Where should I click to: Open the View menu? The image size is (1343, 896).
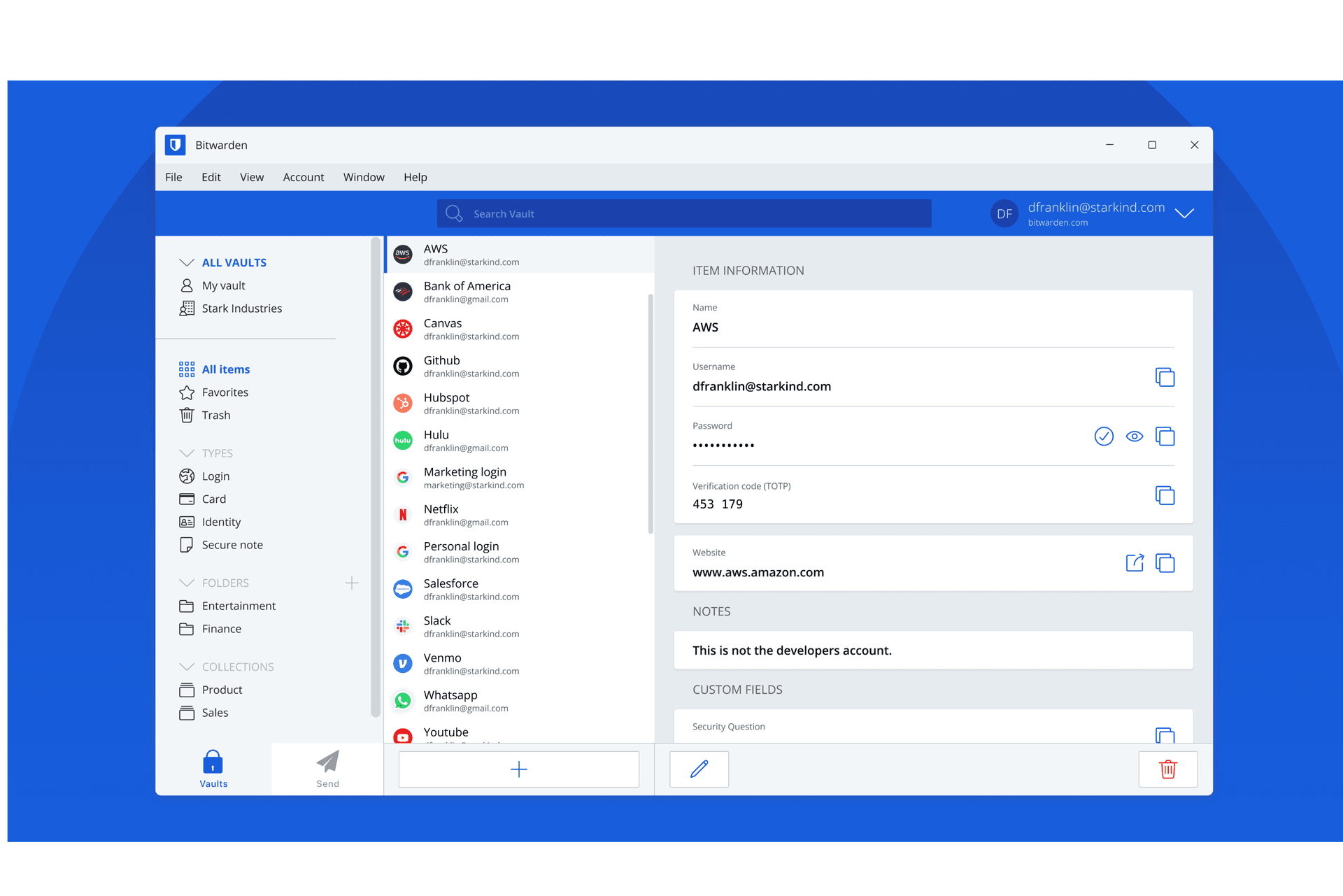(x=251, y=177)
